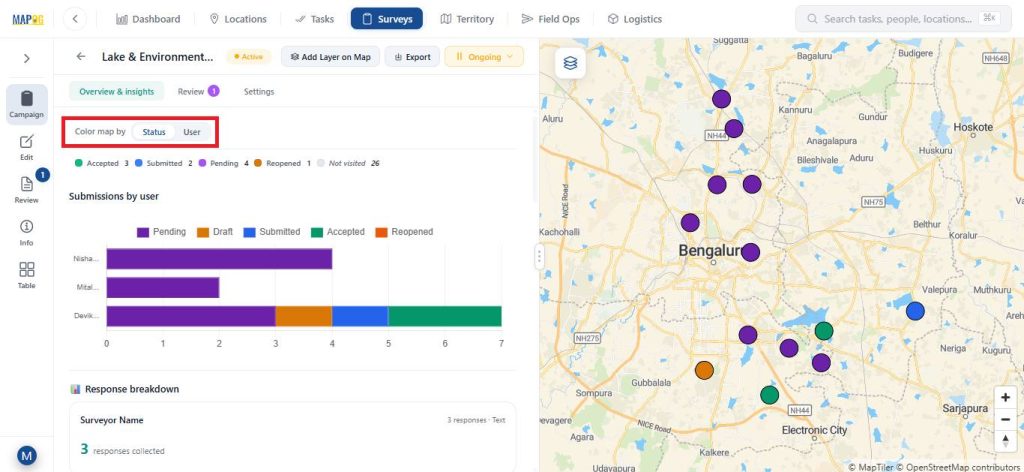Set color map by Status

coord(154,132)
